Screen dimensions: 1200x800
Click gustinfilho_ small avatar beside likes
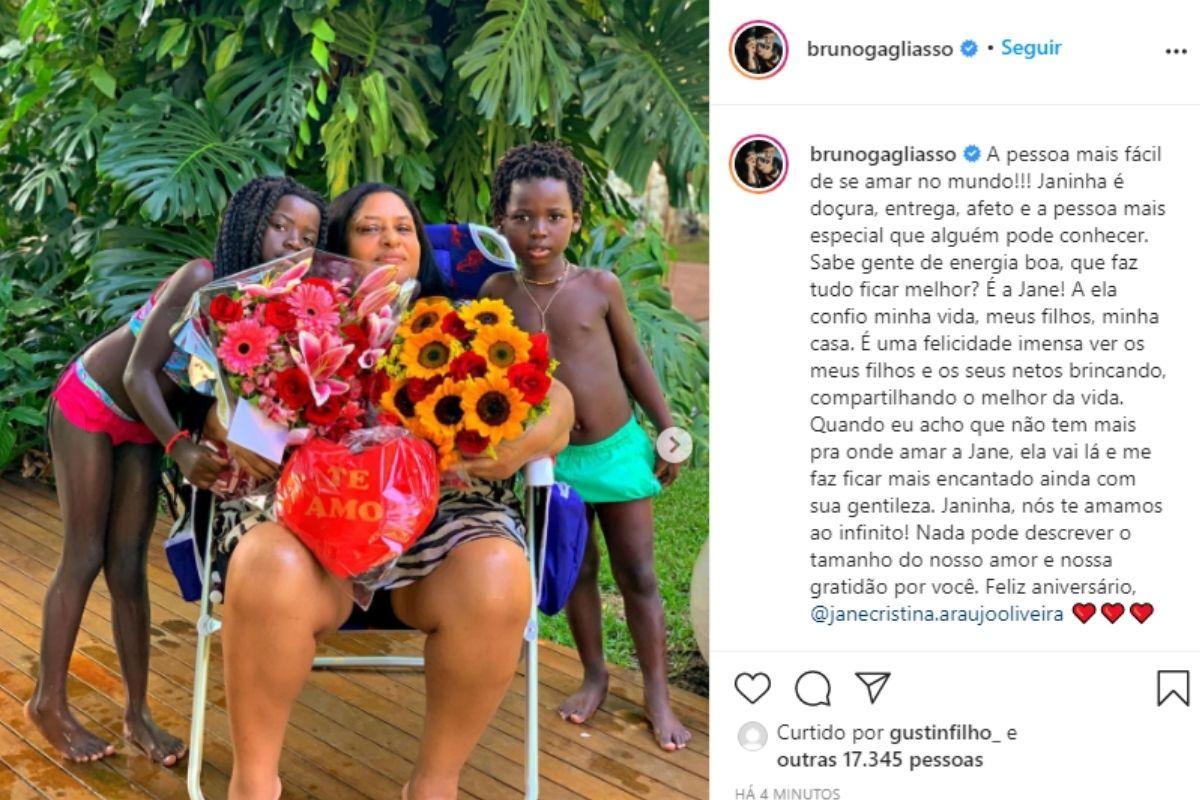click(752, 736)
